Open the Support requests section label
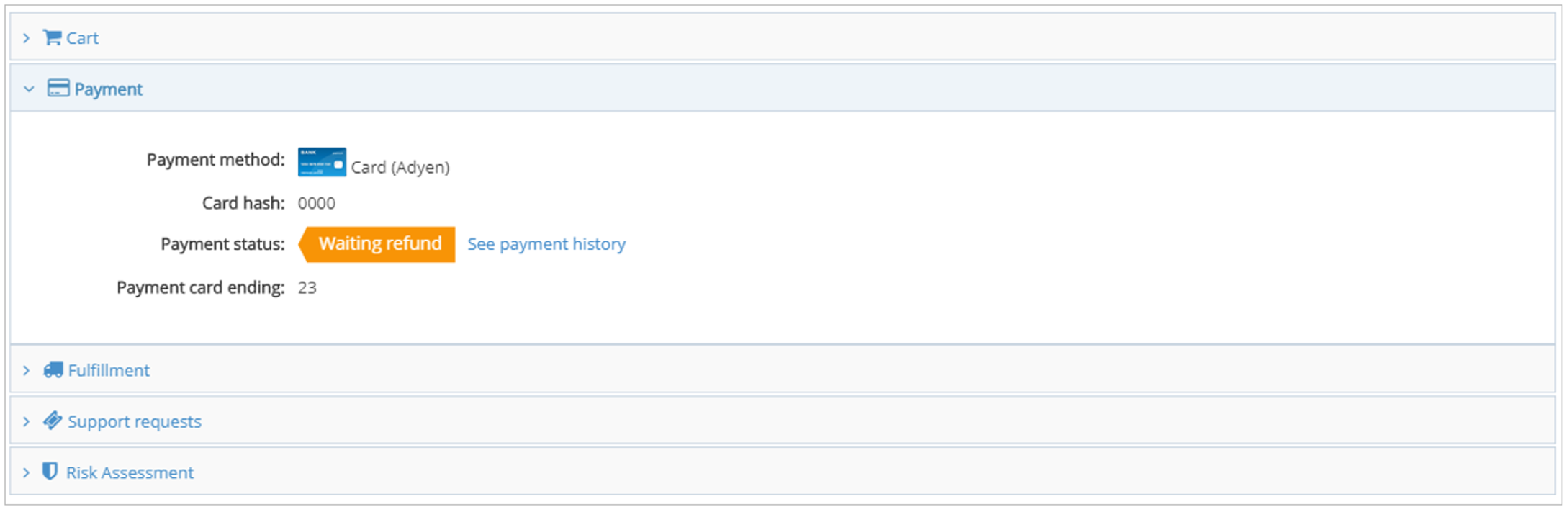Viewport: 1568px width, 512px height. coord(135,422)
